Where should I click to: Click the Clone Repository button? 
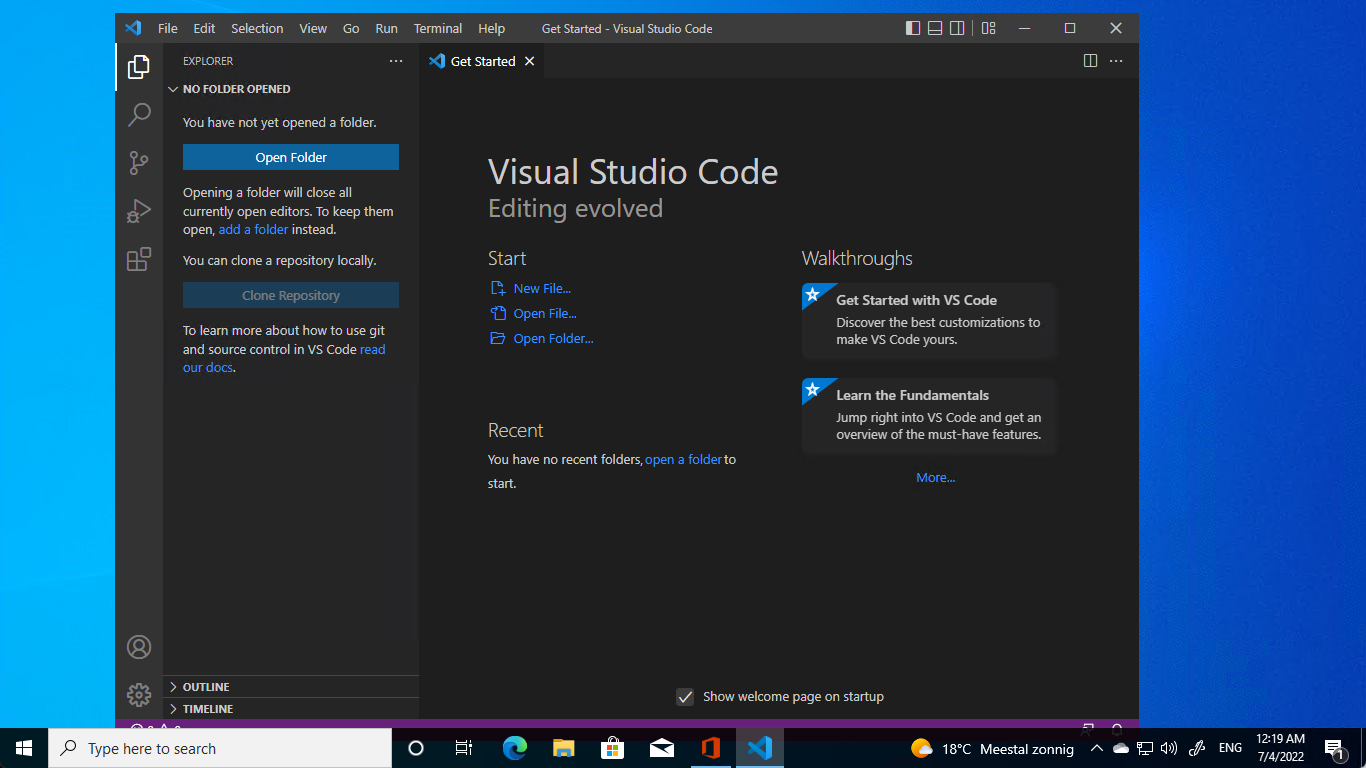coord(291,295)
